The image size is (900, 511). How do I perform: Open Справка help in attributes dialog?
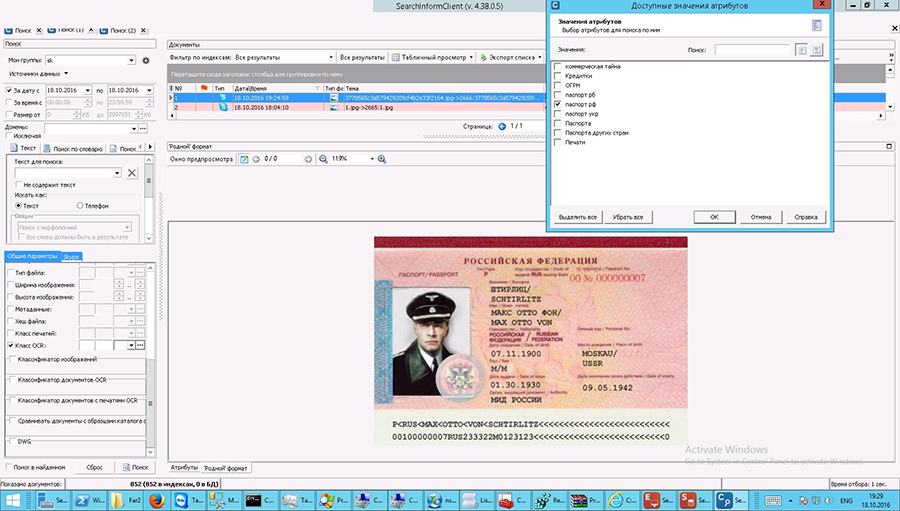(x=806, y=217)
